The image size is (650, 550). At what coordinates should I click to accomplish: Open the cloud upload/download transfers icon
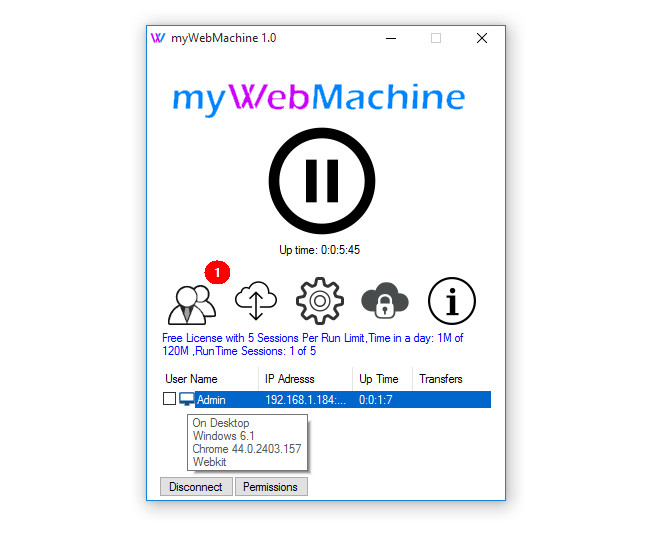point(256,300)
